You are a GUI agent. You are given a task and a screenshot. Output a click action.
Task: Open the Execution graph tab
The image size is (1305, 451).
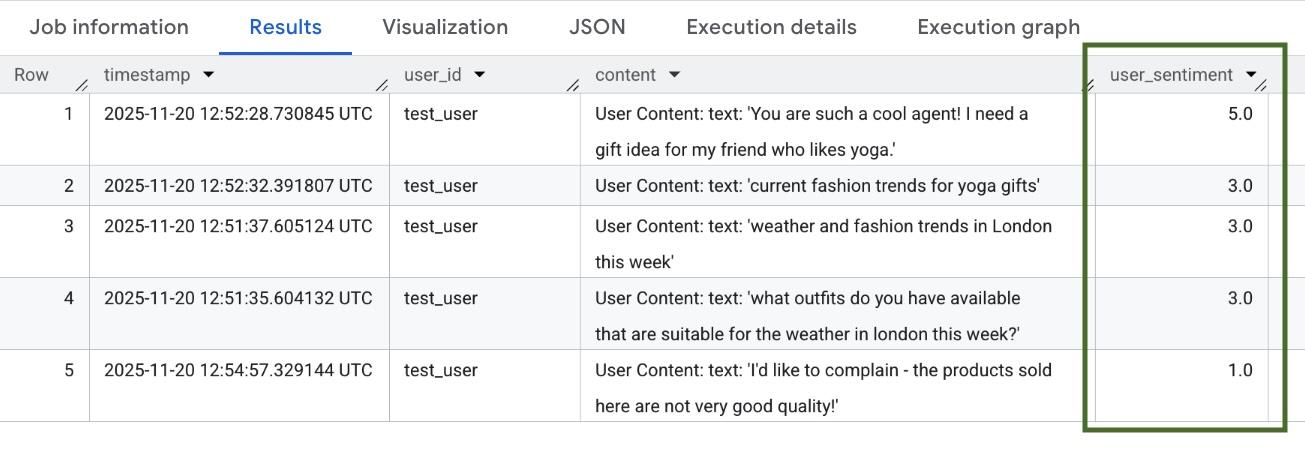pos(998,27)
